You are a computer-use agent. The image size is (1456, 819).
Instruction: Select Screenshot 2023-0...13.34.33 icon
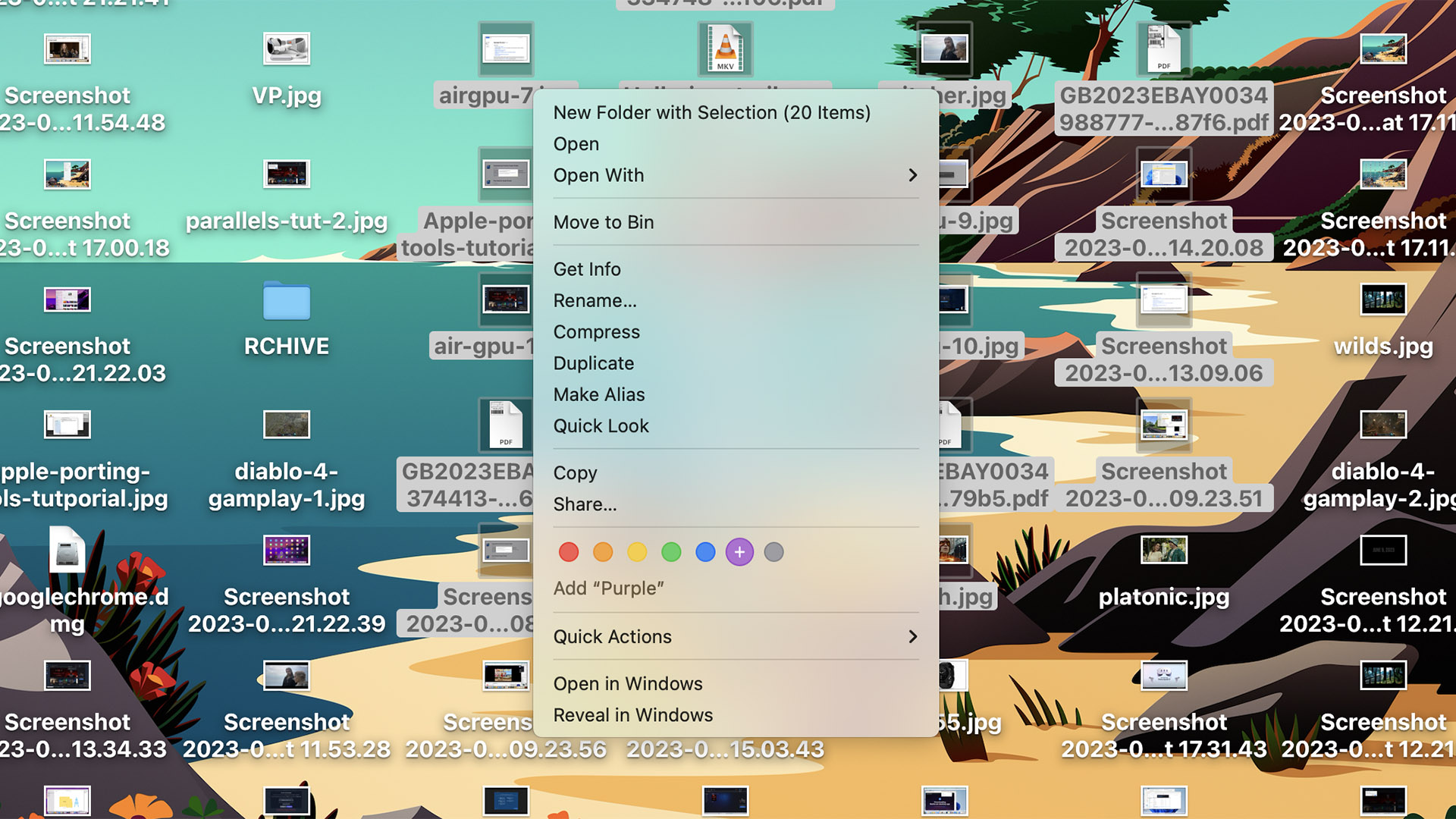pyautogui.click(x=67, y=675)
